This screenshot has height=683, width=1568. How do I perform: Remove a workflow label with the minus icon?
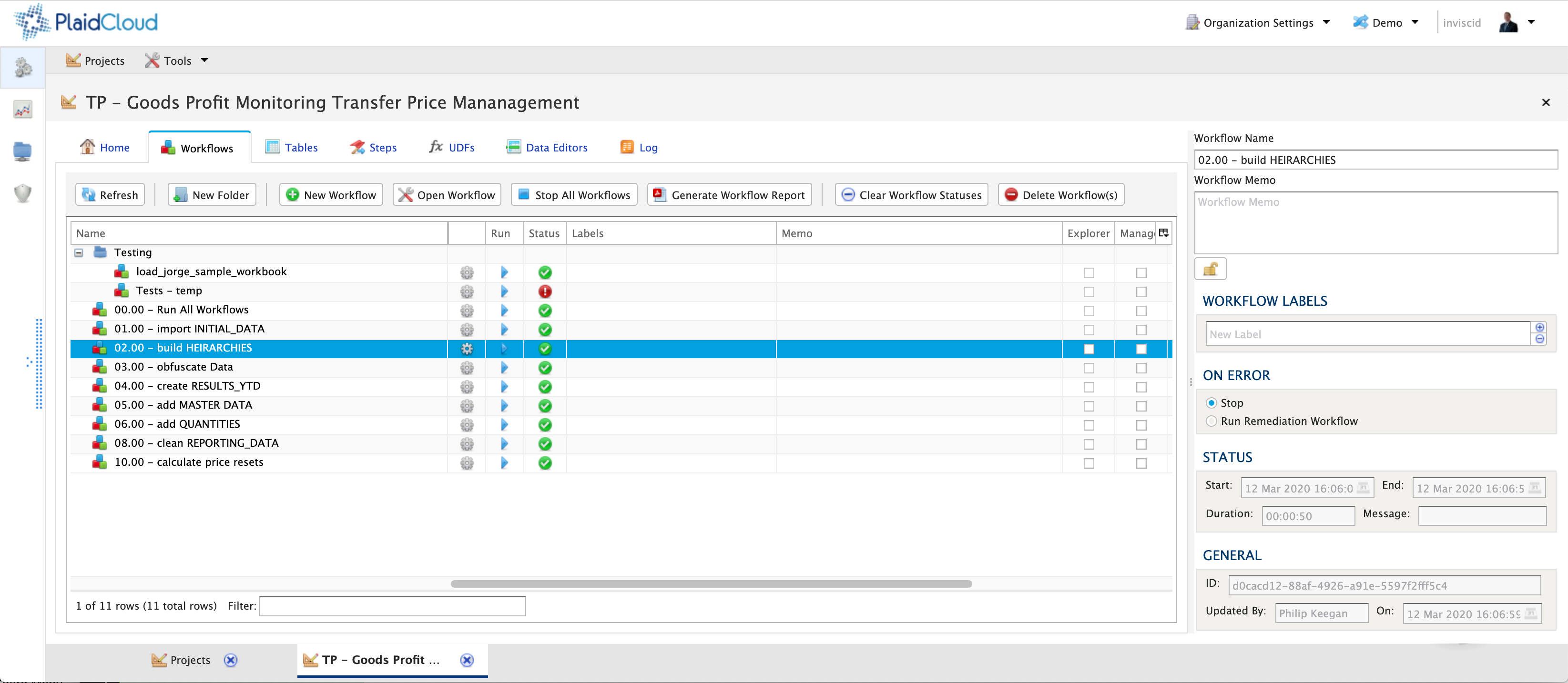(x=1539, y=339)
